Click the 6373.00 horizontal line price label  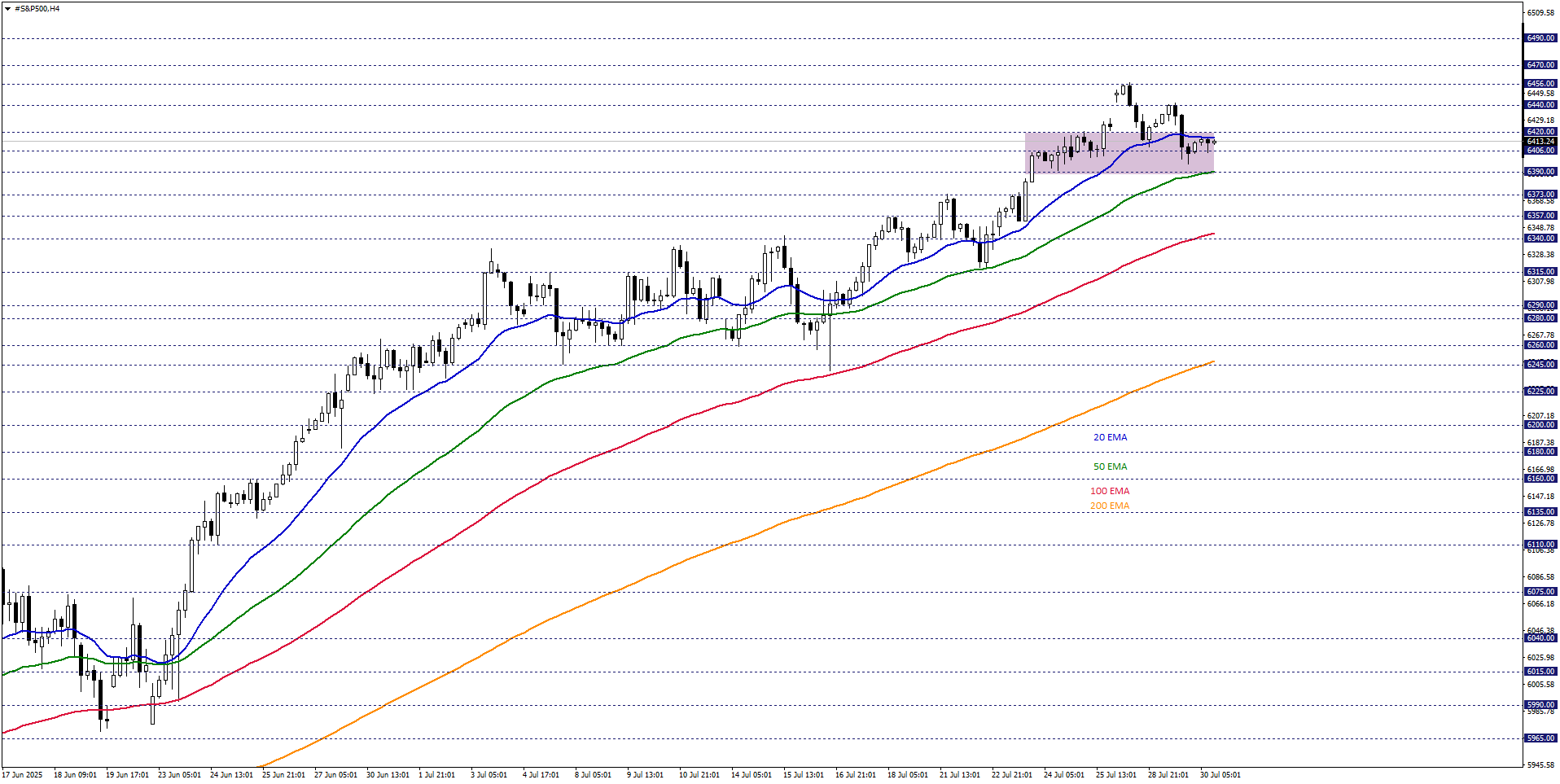1540,195
